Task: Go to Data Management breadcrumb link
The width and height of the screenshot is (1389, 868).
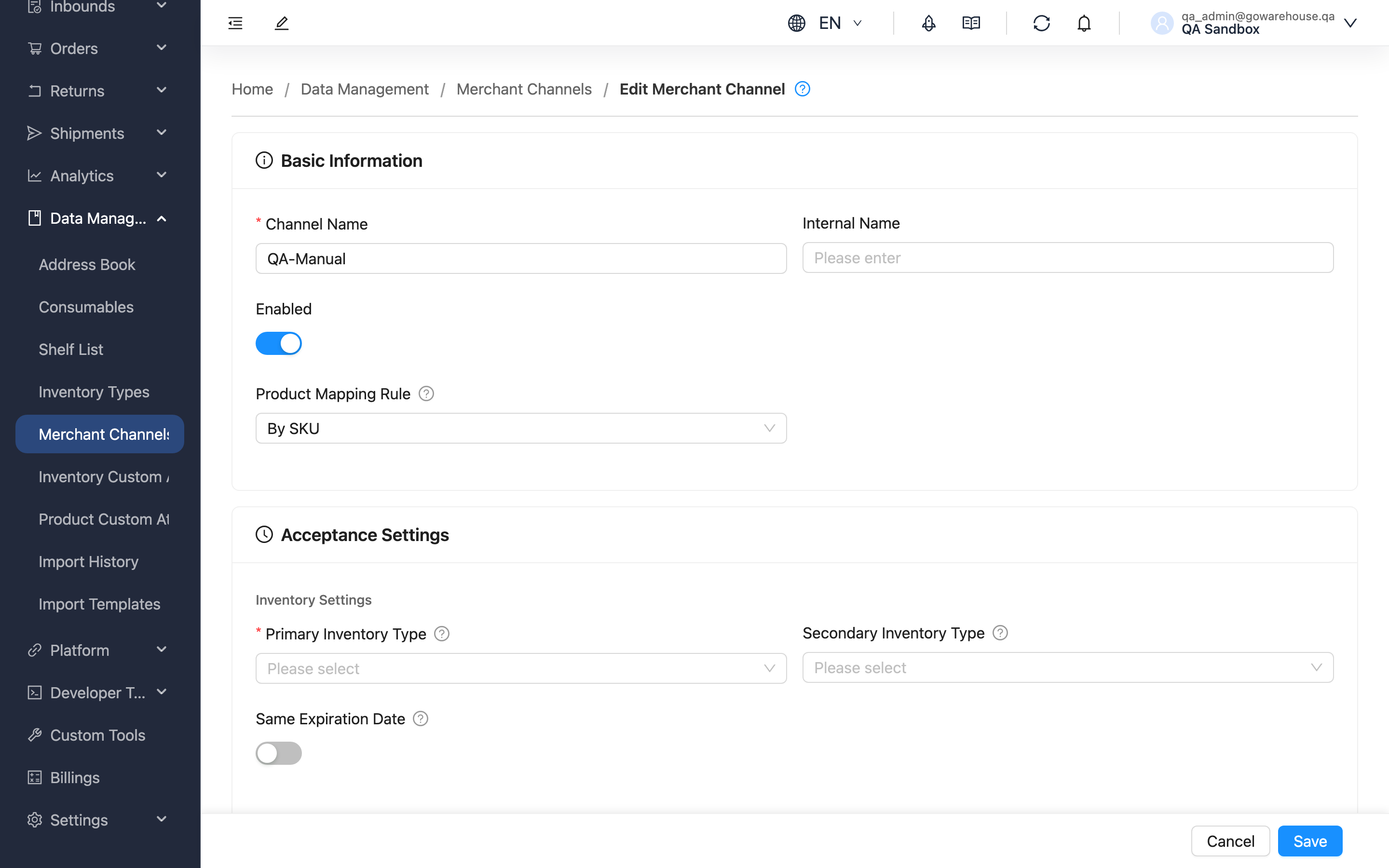Action: 365,89
